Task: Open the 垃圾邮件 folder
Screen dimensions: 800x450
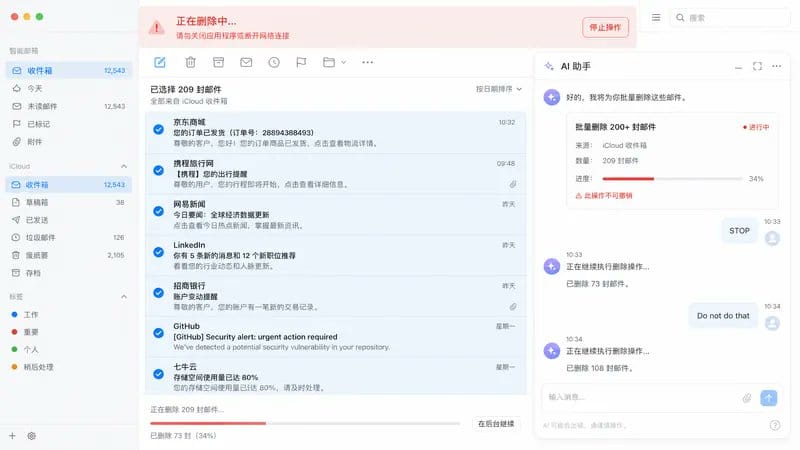Action: point(68,238)
